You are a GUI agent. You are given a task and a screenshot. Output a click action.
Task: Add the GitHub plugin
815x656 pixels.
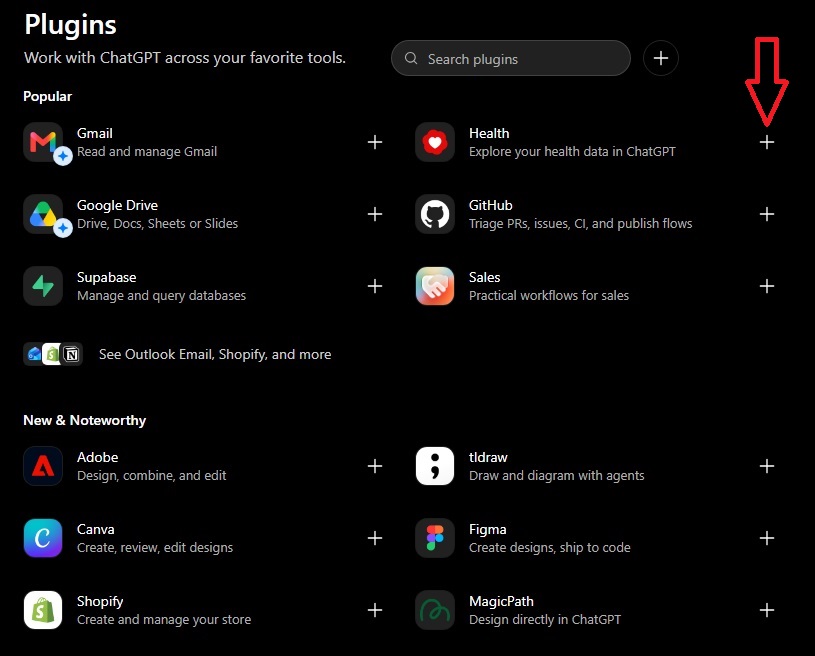(767, 214)
